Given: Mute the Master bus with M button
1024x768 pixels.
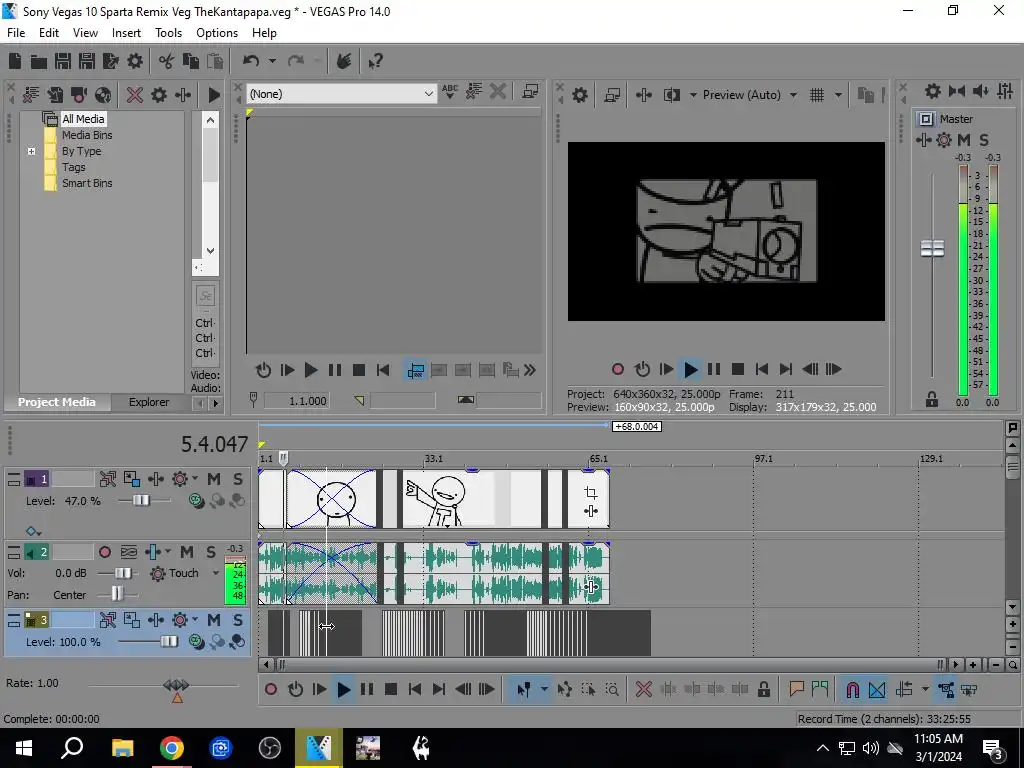Looking at the screenshot, I should click(964, 140).
